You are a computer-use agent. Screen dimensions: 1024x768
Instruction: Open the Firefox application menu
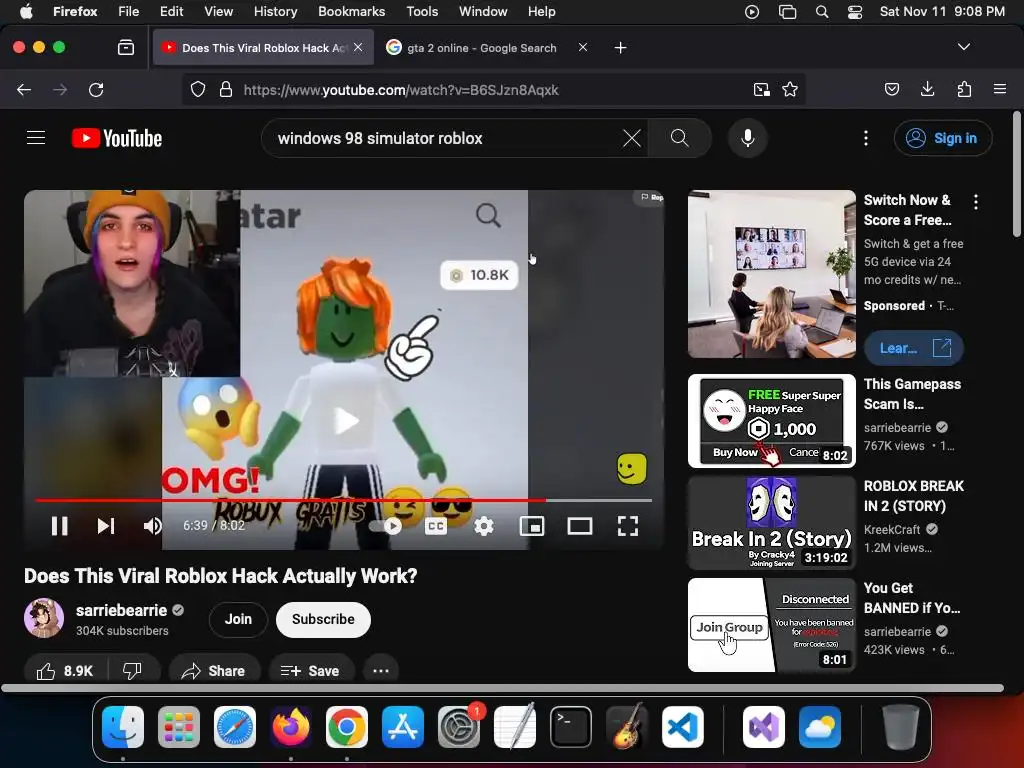tap(1000, 89)
